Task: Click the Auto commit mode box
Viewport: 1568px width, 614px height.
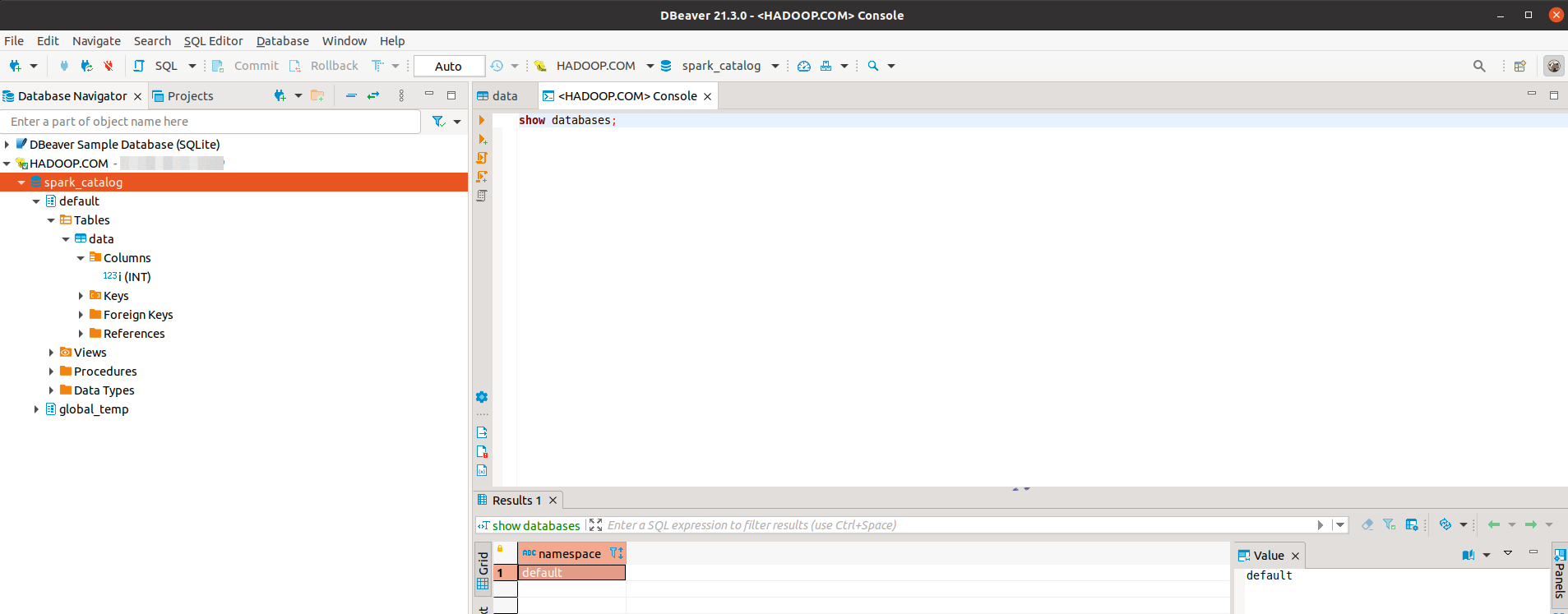Action: coord(449,66)
